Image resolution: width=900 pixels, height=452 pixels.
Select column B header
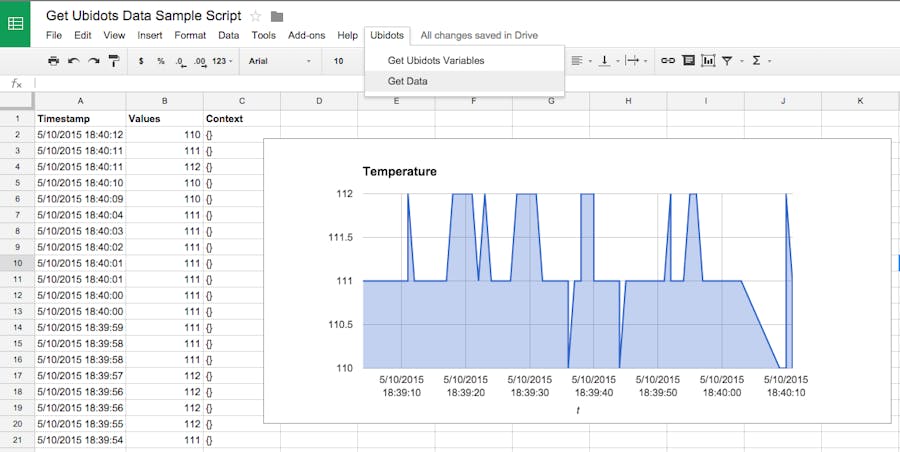click(x=165, y=101)
